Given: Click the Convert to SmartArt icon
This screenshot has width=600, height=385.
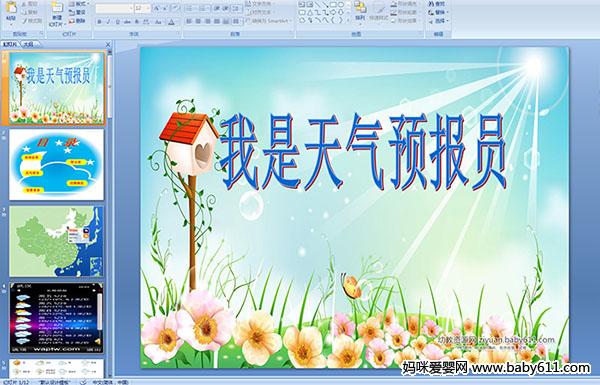Looking at the screenshot, I should pos(248,21).
